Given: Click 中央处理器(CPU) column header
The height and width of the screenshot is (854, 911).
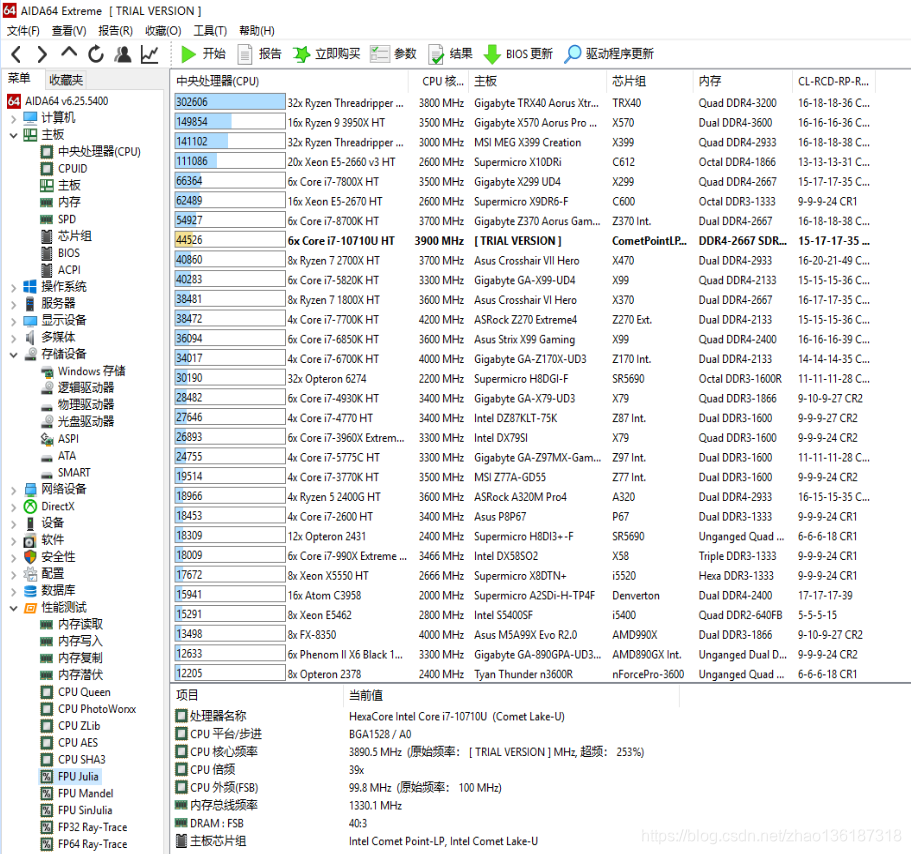Looking at the screenshot, I should (289, 81).
